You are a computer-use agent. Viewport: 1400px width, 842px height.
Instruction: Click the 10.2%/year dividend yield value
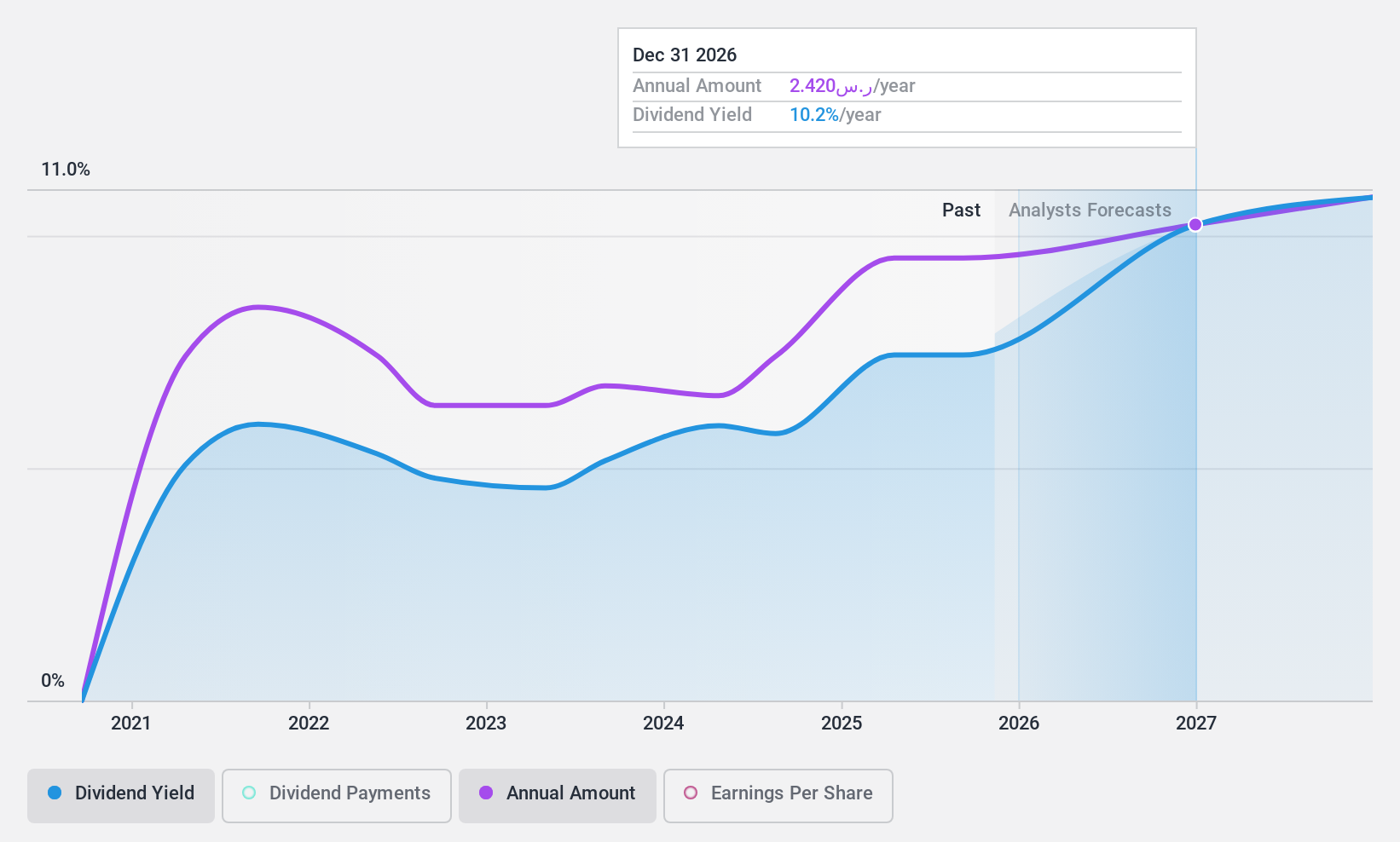[x=813, y=114]
